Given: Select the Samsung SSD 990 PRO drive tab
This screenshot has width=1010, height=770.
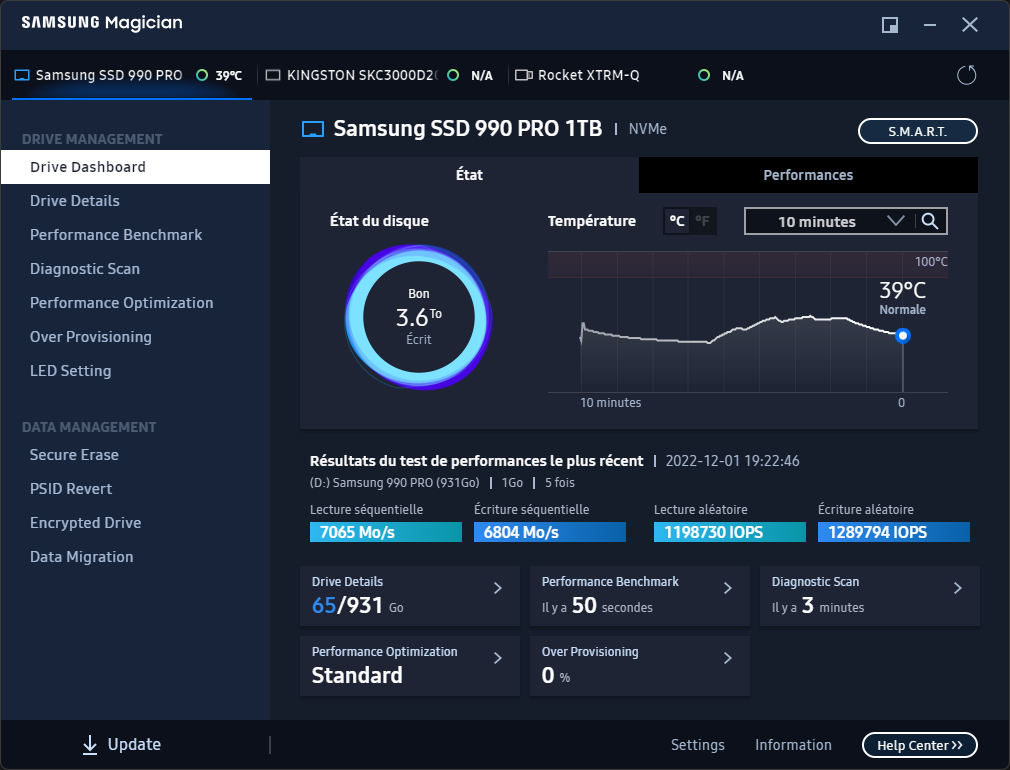Looking at the screenshot, I should tap(131, 75).
